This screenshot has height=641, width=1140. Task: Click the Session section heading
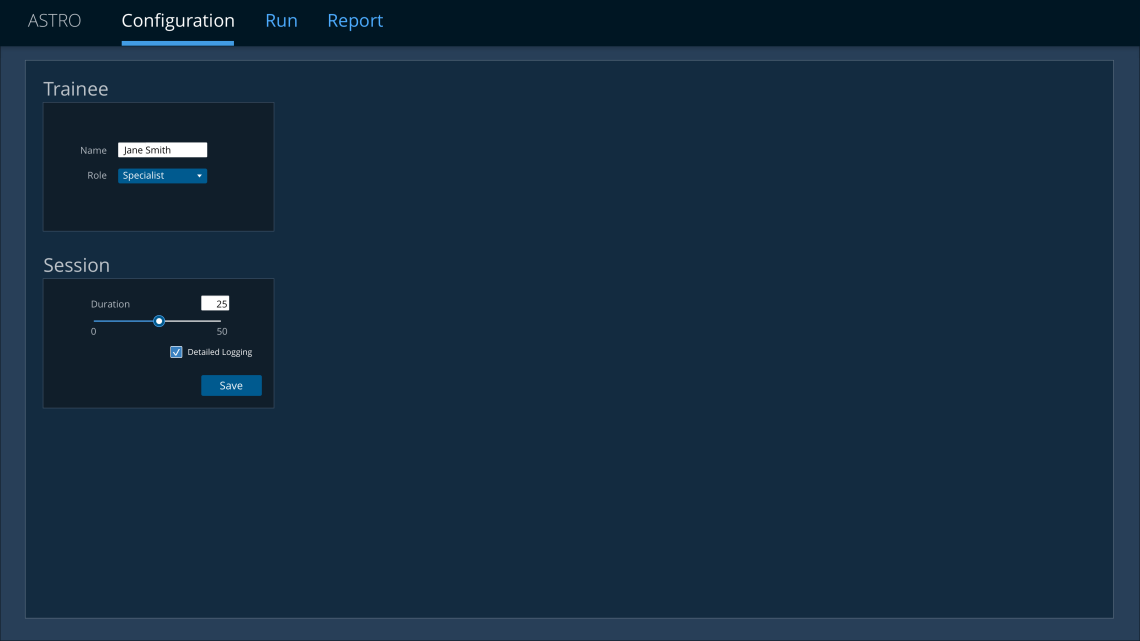pyautogui.click(x=76, y=265)
